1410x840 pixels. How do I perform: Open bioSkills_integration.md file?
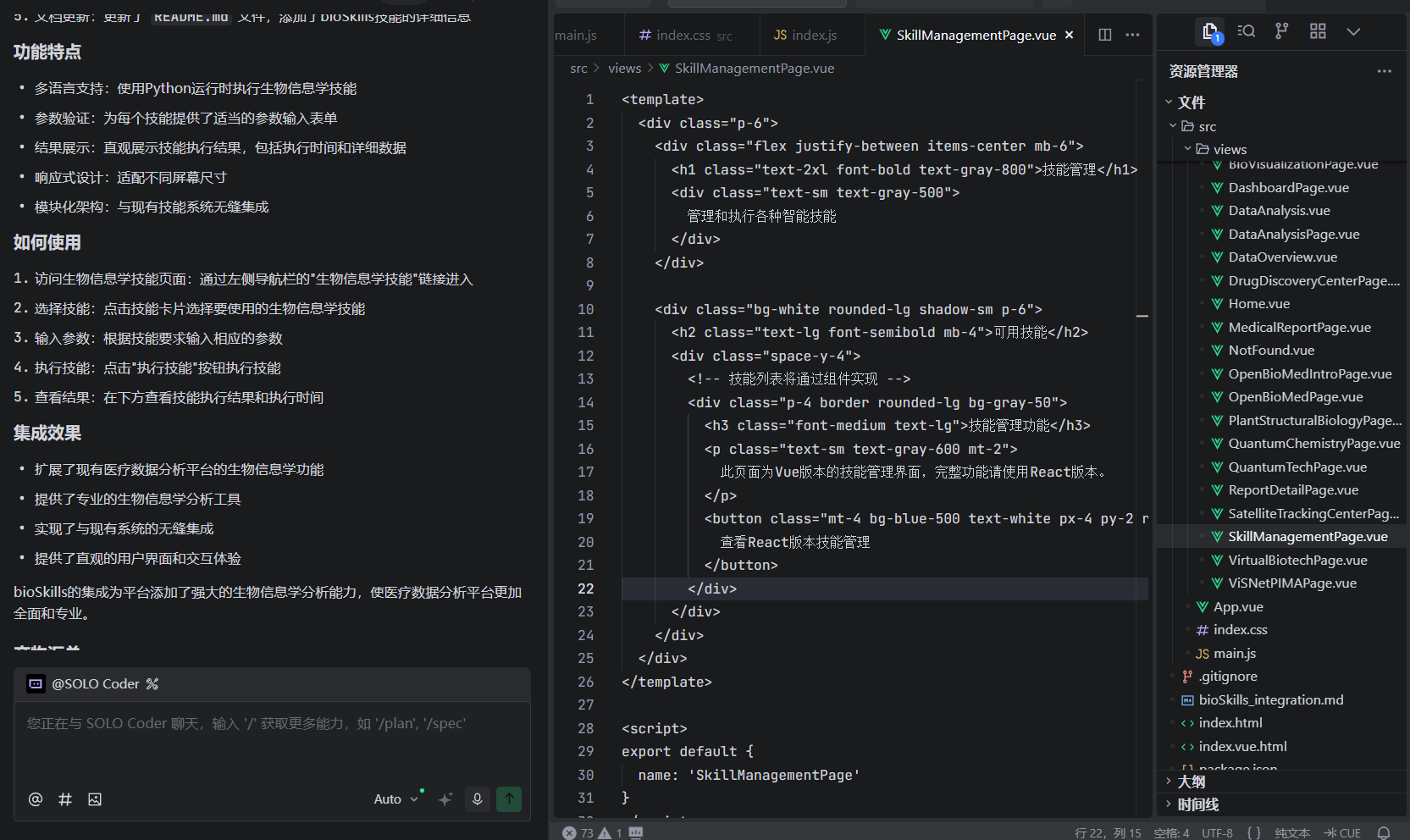coord(1270,699)
